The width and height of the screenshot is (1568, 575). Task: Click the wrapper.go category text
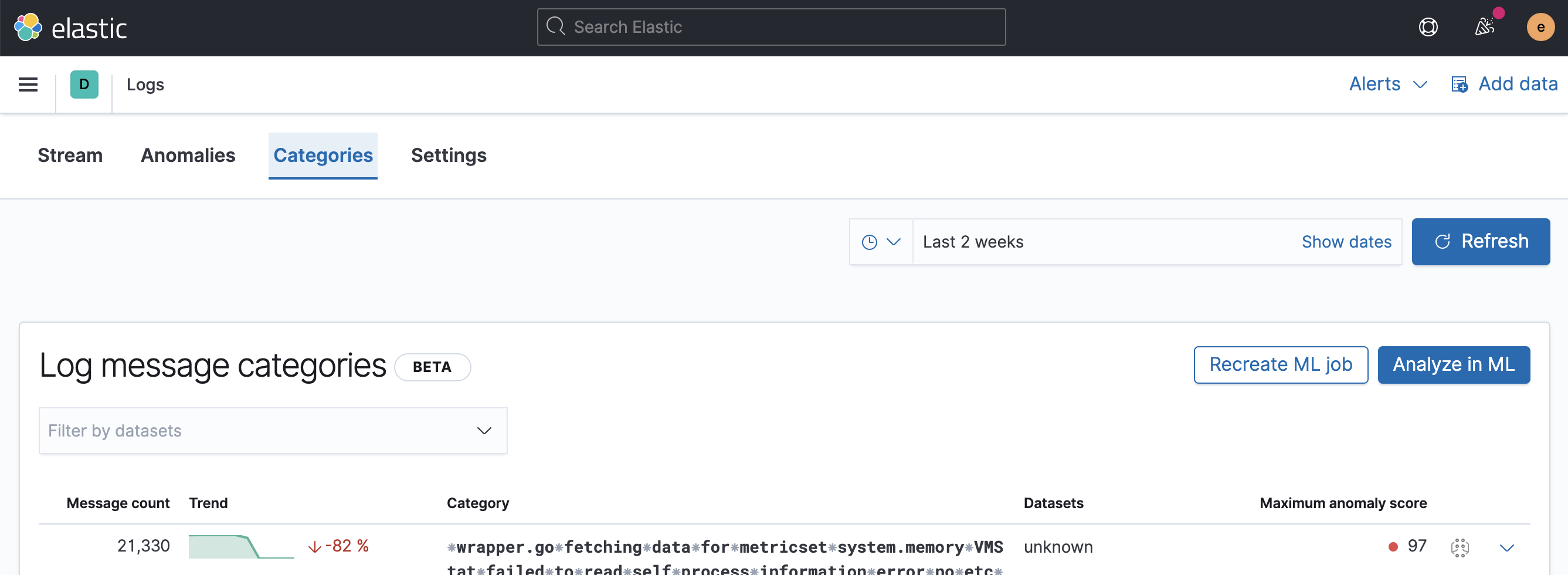click(x=725, y=557)
